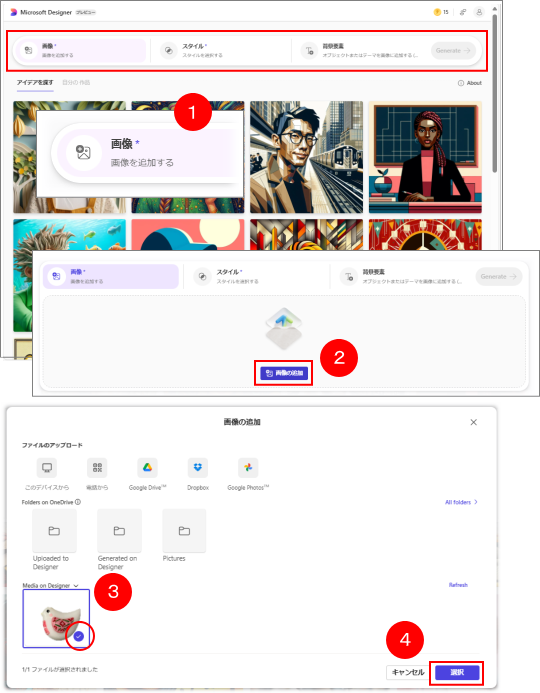Choose the Google Photos icon

pyautogui.click(x=248, y=468)
